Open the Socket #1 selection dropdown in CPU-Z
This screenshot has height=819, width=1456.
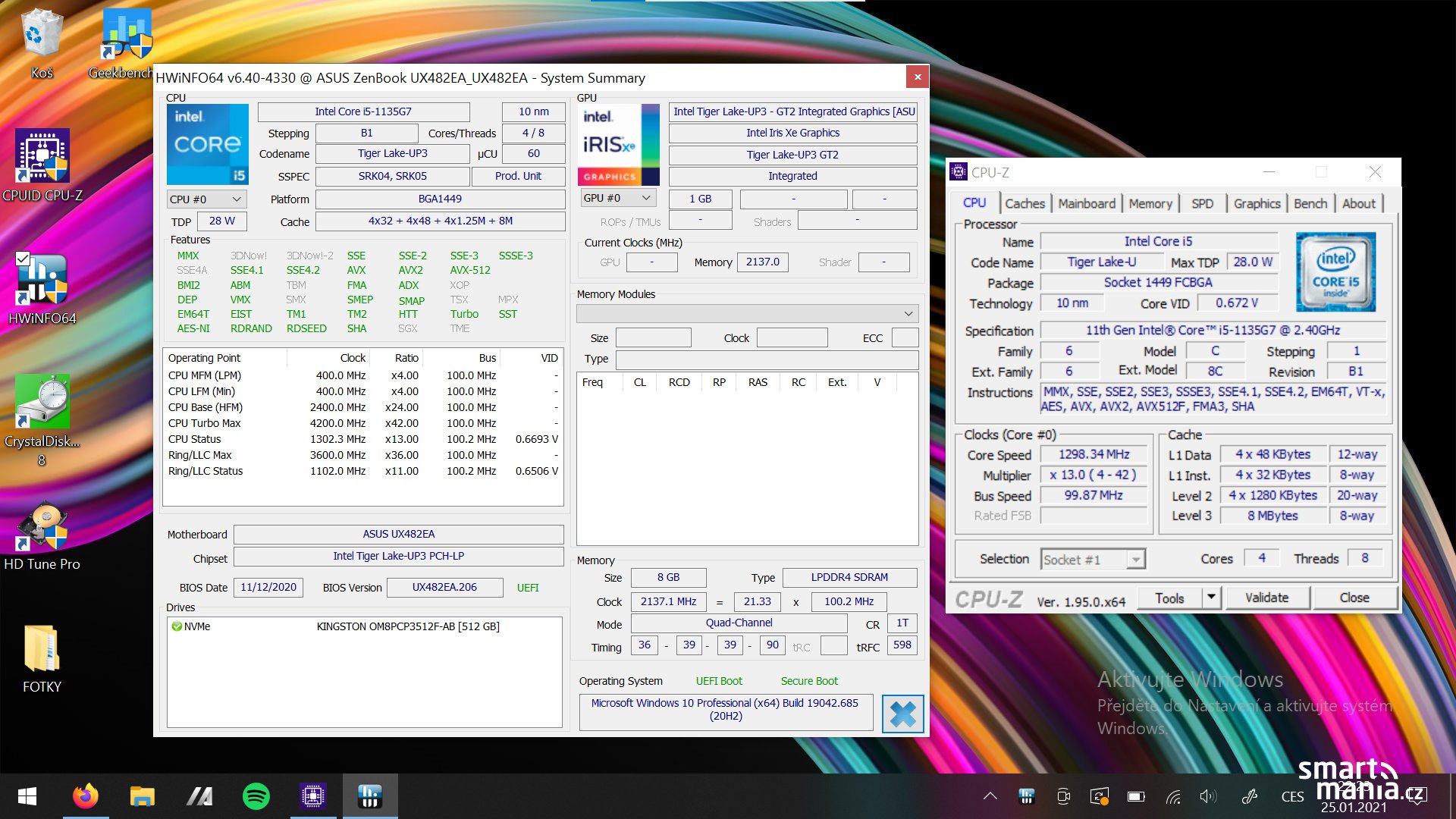(1093, 560)
